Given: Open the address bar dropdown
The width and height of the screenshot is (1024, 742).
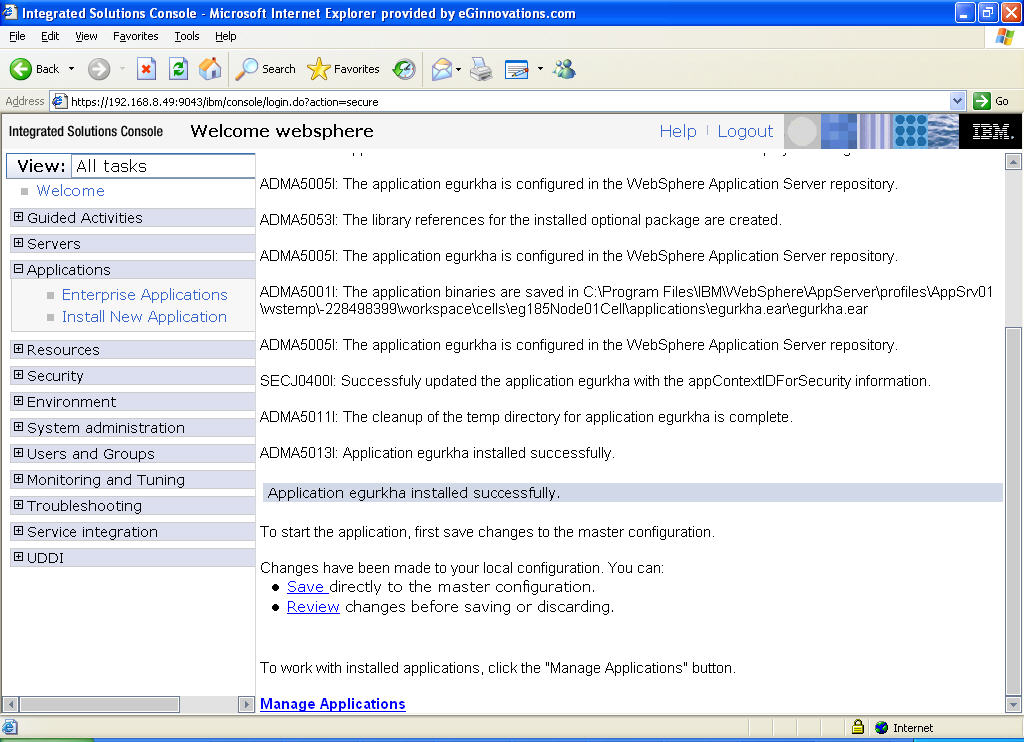Looking at the screenshot, I should (957, 101).
